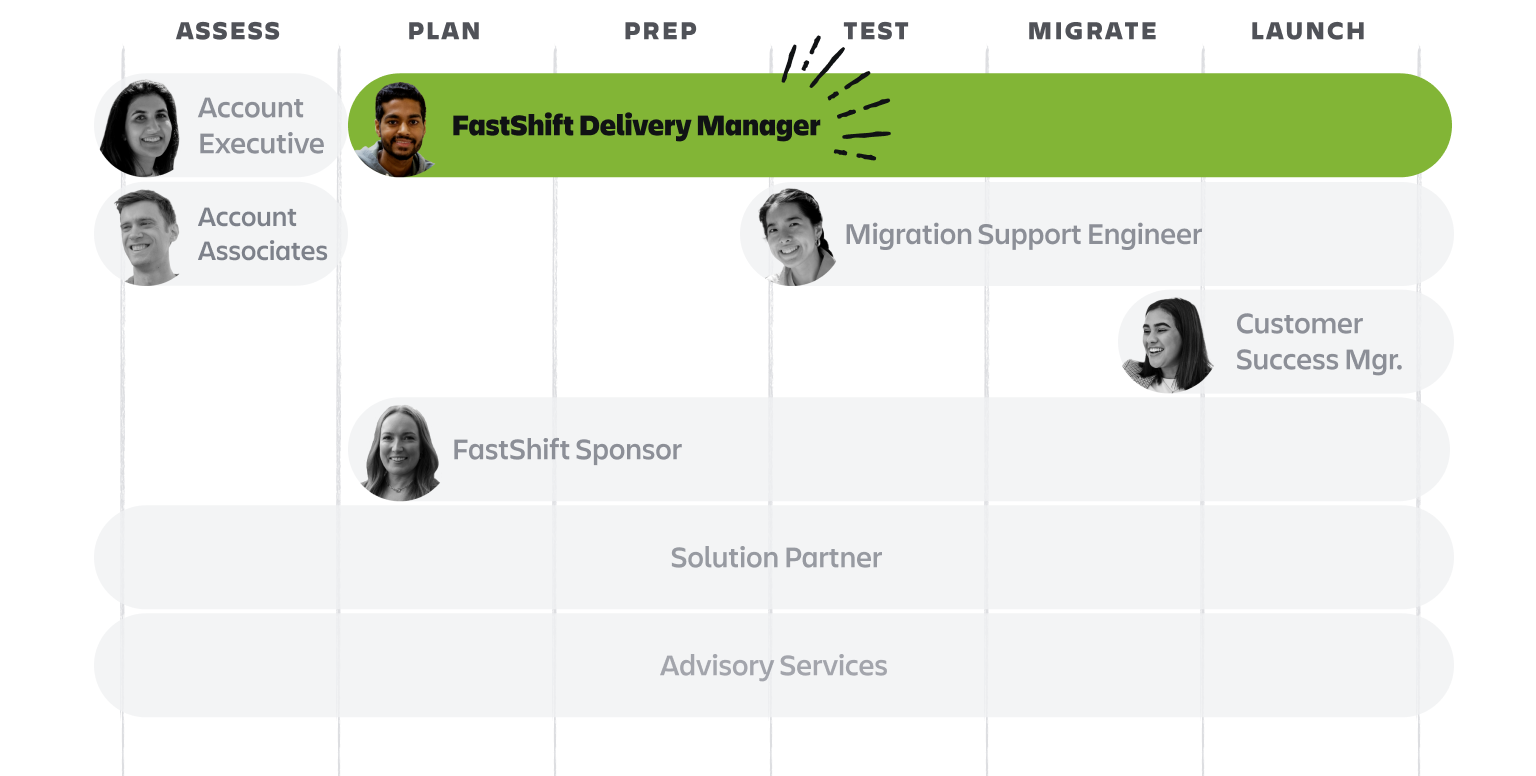Viewport: 1536px width, 776px height.
Task: Click the Migration Support Engineer label
Action: click(1023, 235)
